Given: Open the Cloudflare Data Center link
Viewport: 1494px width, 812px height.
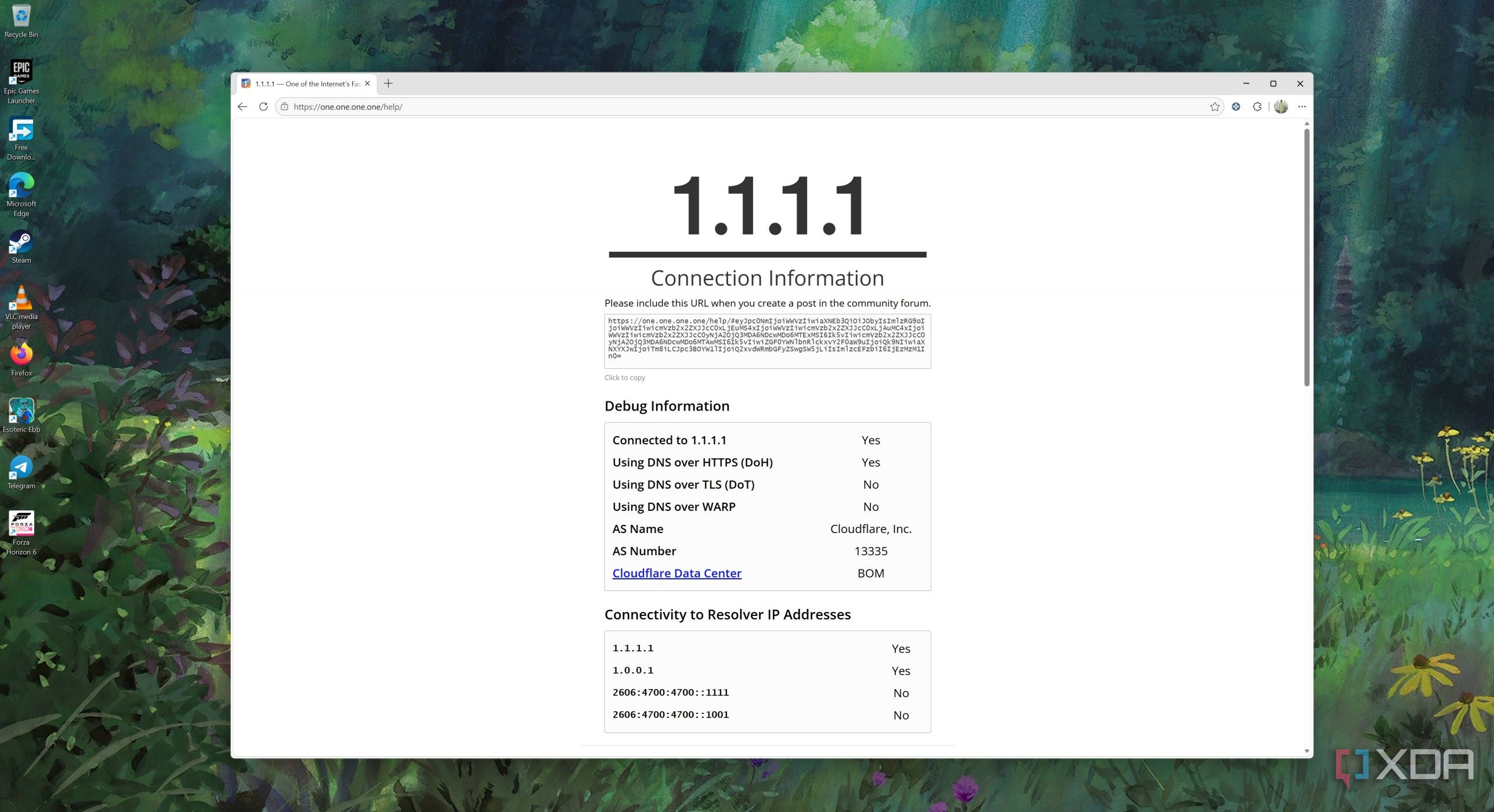Looking at the screenshot, I should (677, 573).
